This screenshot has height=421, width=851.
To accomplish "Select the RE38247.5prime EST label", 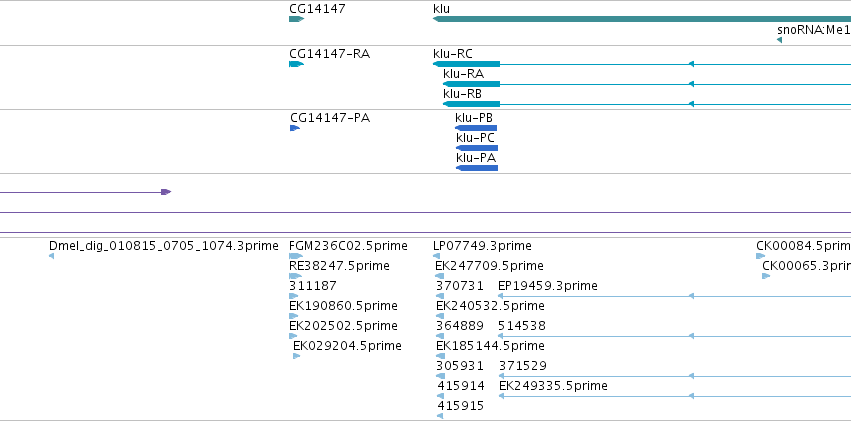I will pyautogui.click(x=339, y=266).
